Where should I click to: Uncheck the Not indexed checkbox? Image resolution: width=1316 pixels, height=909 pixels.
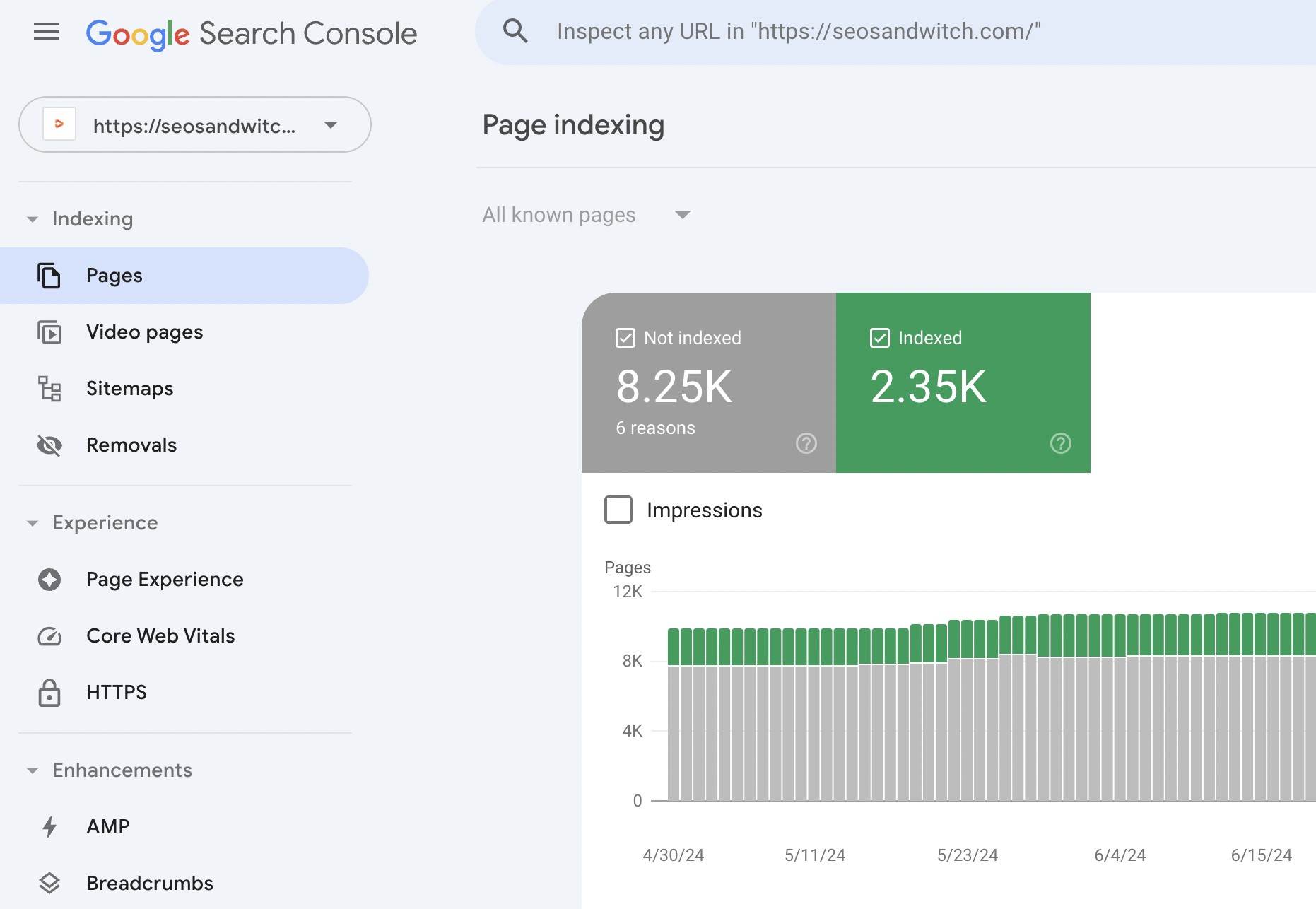(x=625, y=338)
